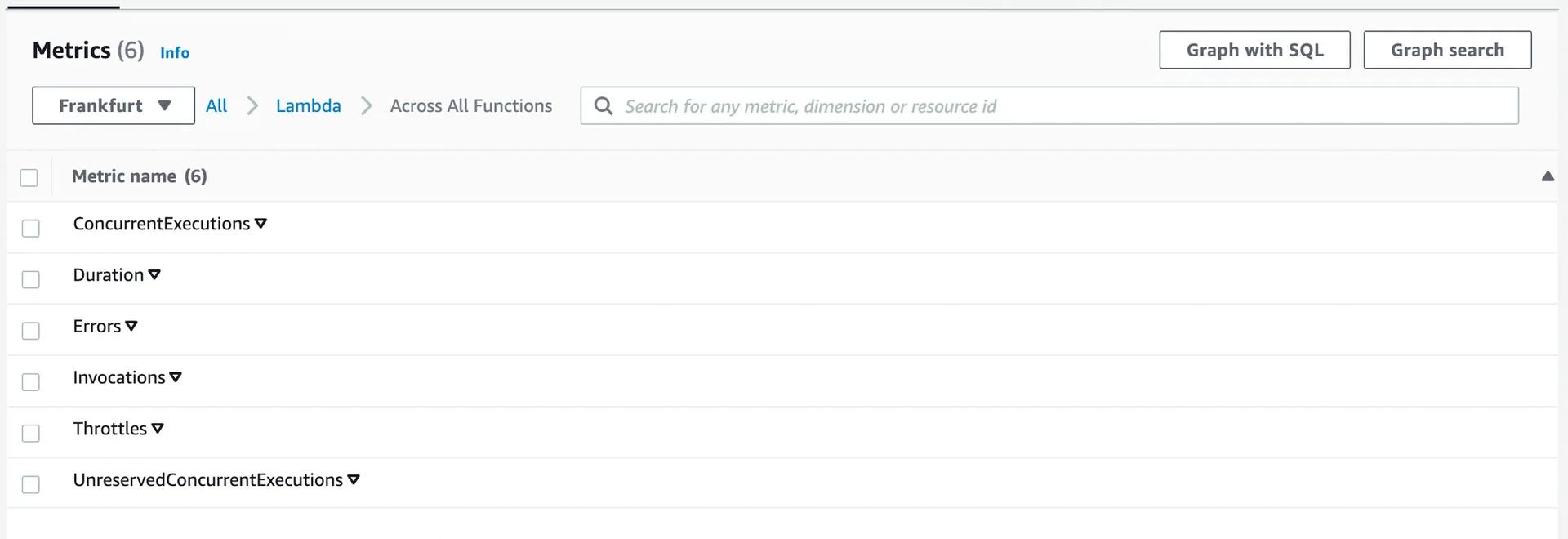Click the Graph with SQL button

pos(1254,50)
